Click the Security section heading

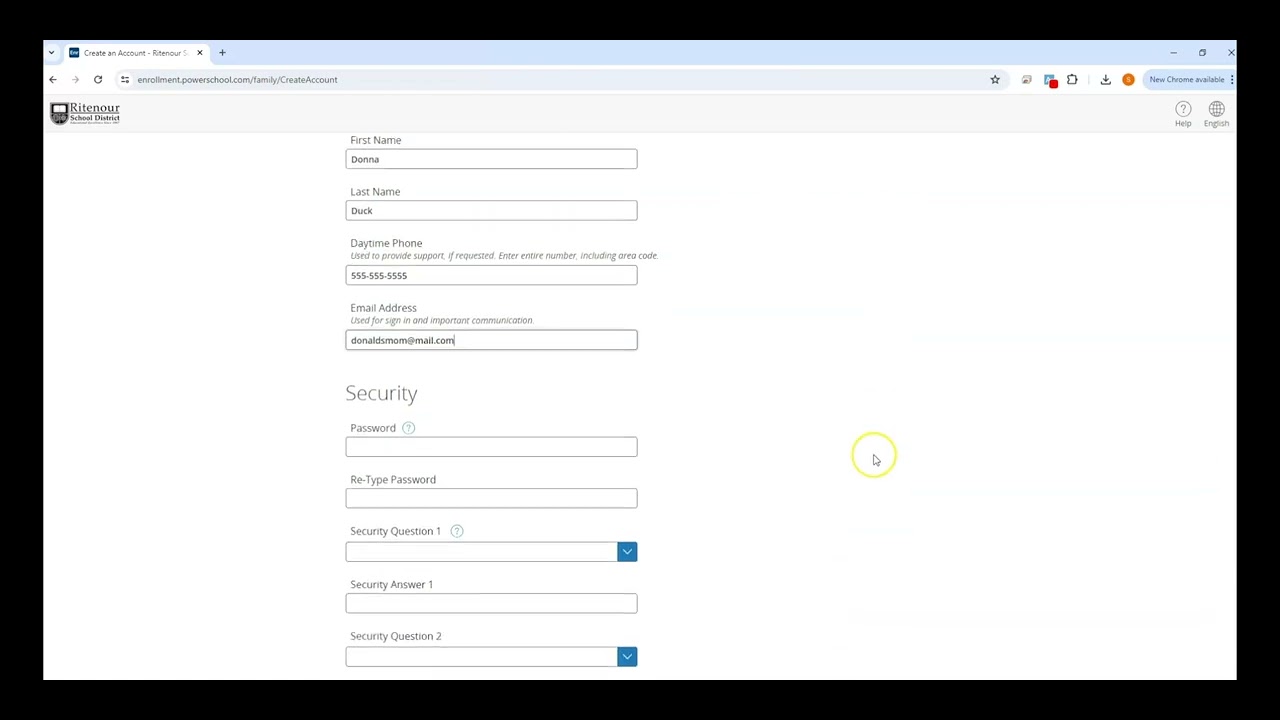[381, 393]
